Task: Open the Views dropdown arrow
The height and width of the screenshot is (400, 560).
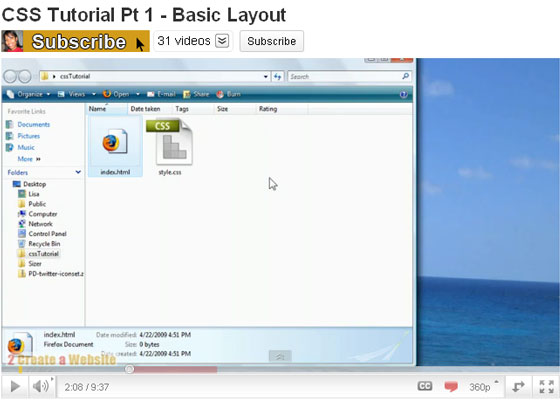Action: click(x=94, y=94)
